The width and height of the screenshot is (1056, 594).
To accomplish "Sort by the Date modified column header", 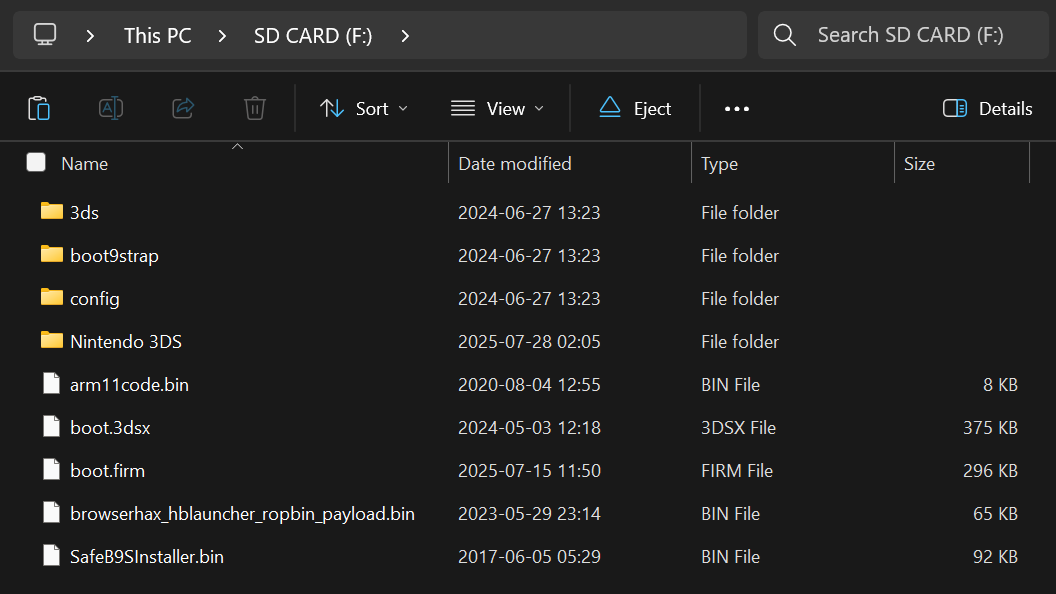I will tap(515, 164).
